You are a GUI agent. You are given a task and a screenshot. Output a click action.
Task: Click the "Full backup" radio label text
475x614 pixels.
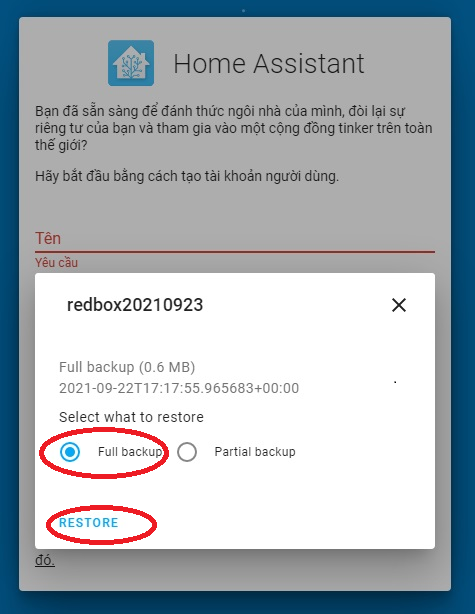point(129,452)
